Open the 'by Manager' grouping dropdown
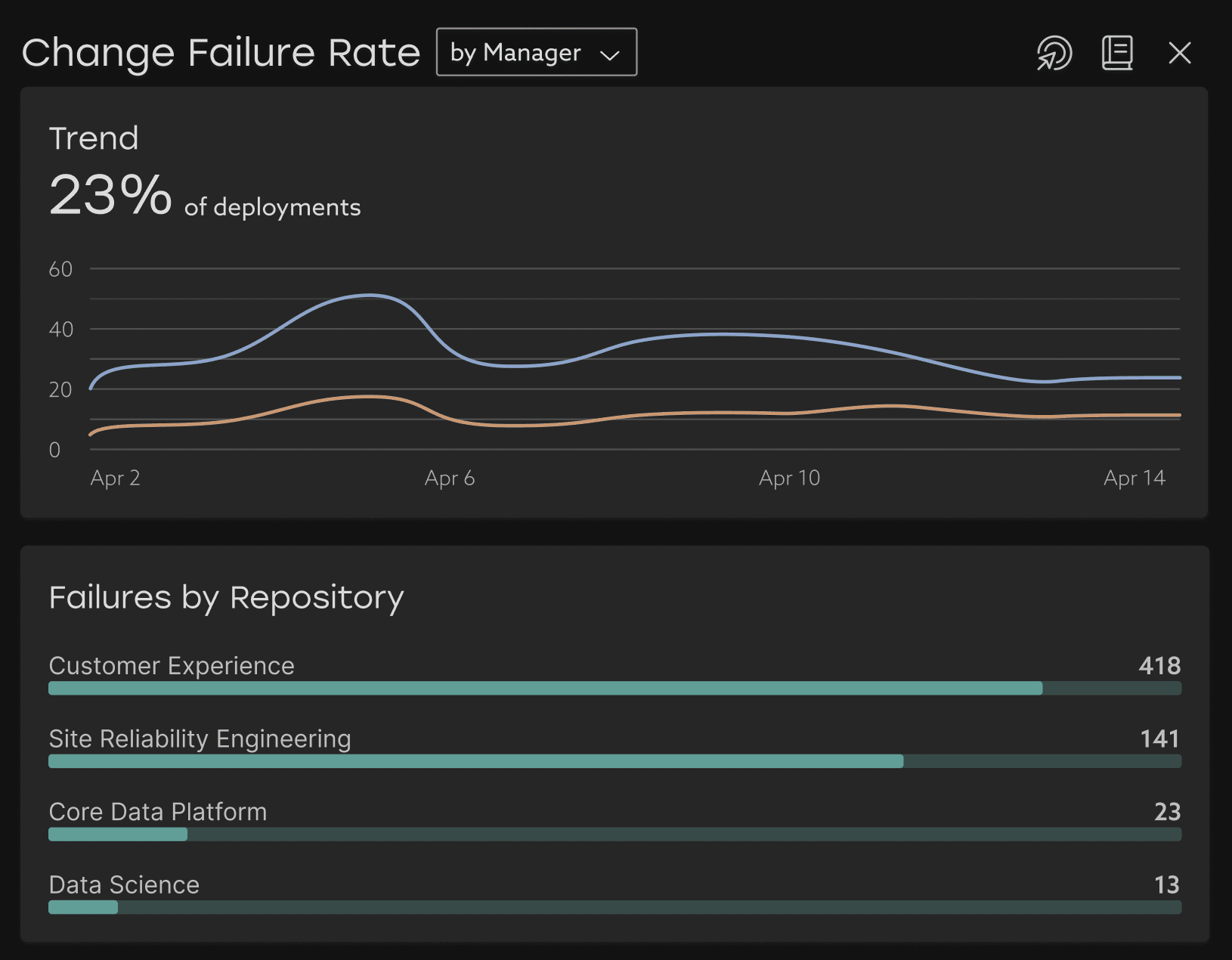Viewport: 1232px width, 960px height. click(537, 52)
